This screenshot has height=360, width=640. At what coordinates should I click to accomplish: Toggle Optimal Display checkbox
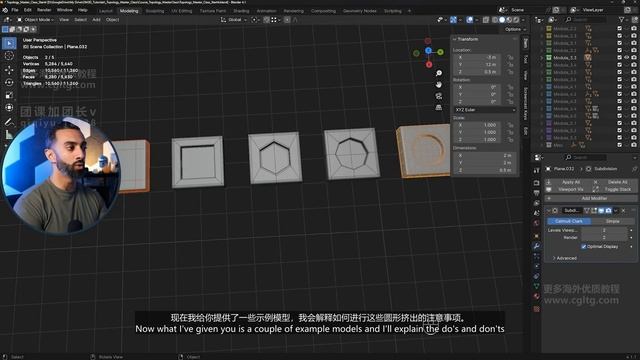click(x=584, y=247)
